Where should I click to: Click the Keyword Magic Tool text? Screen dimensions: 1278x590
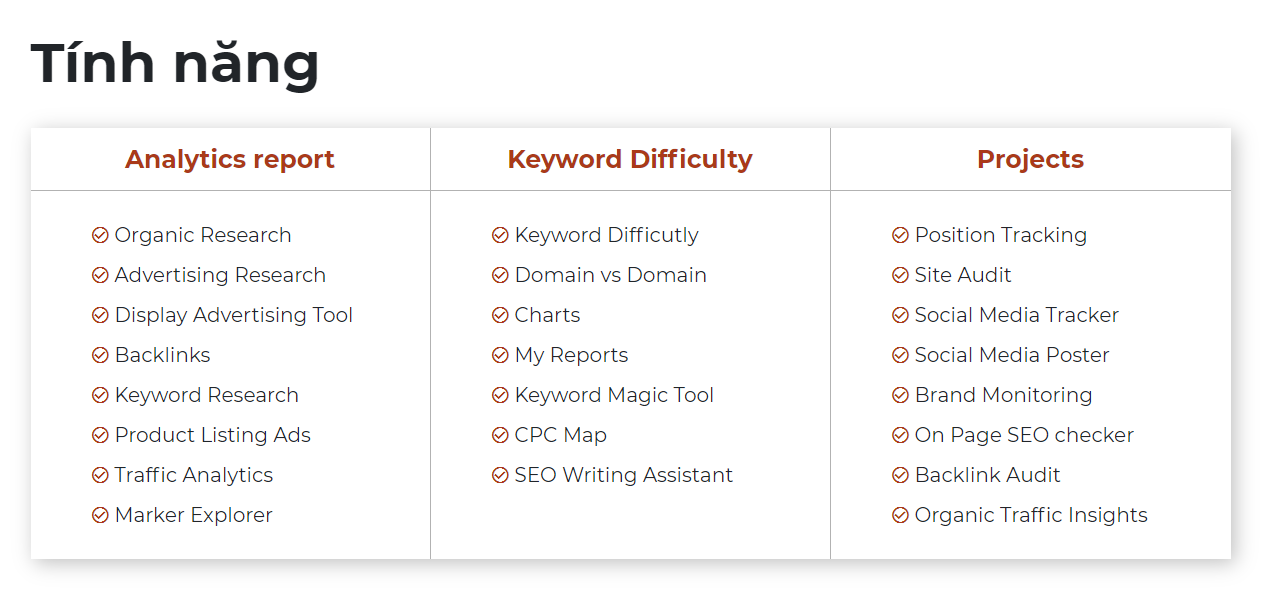[614, 395]
